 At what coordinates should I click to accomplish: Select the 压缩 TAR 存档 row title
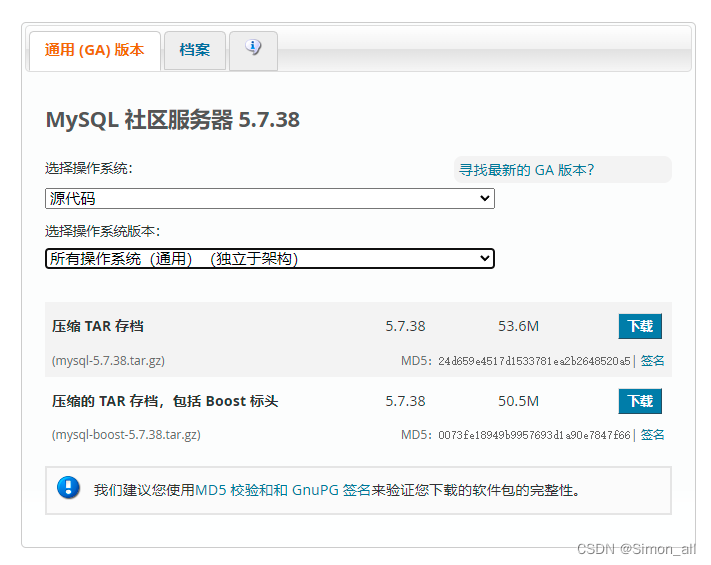(x=98, y=327)
